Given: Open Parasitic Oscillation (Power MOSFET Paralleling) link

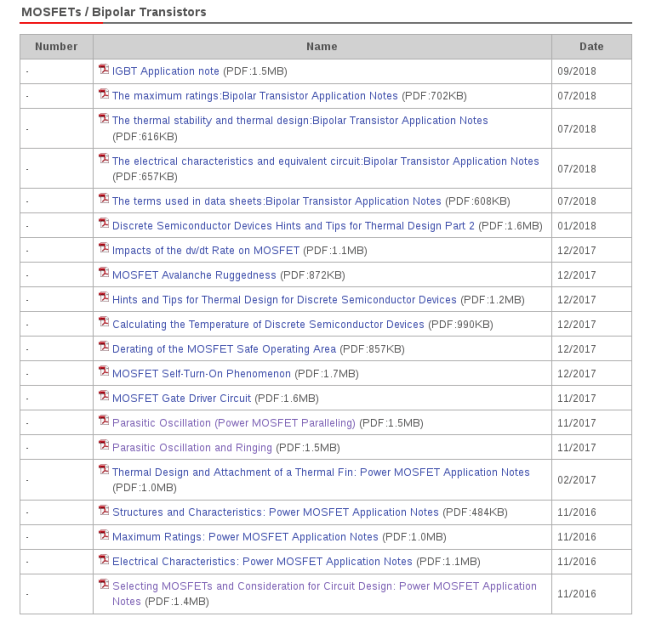Looking at the screenshot, I should click(x=233, y=423).
